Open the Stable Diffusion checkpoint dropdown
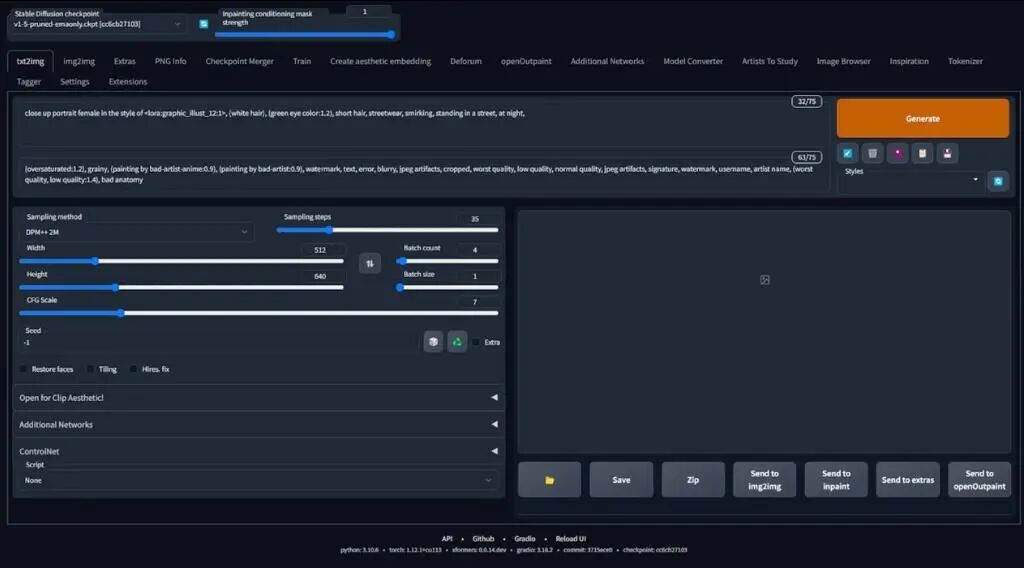 tap(97, 24)
